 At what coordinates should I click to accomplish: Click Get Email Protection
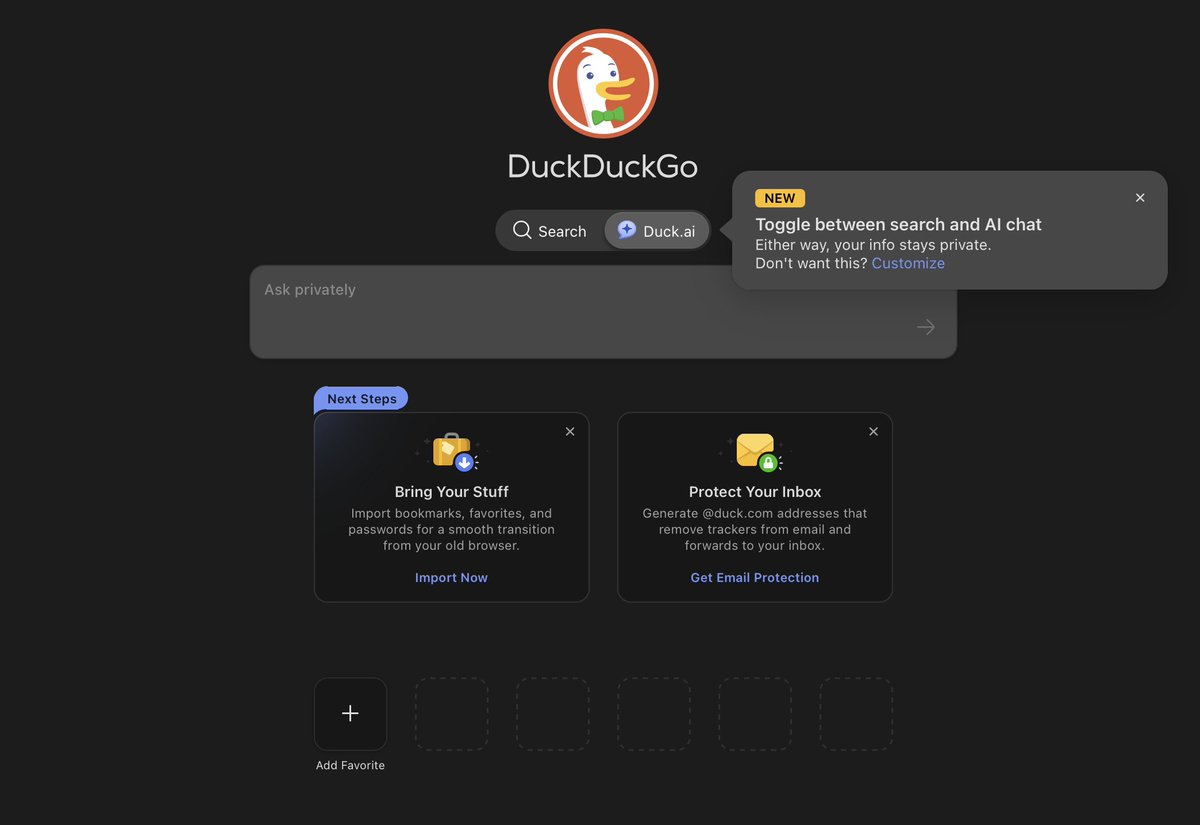tap(754, 577)
